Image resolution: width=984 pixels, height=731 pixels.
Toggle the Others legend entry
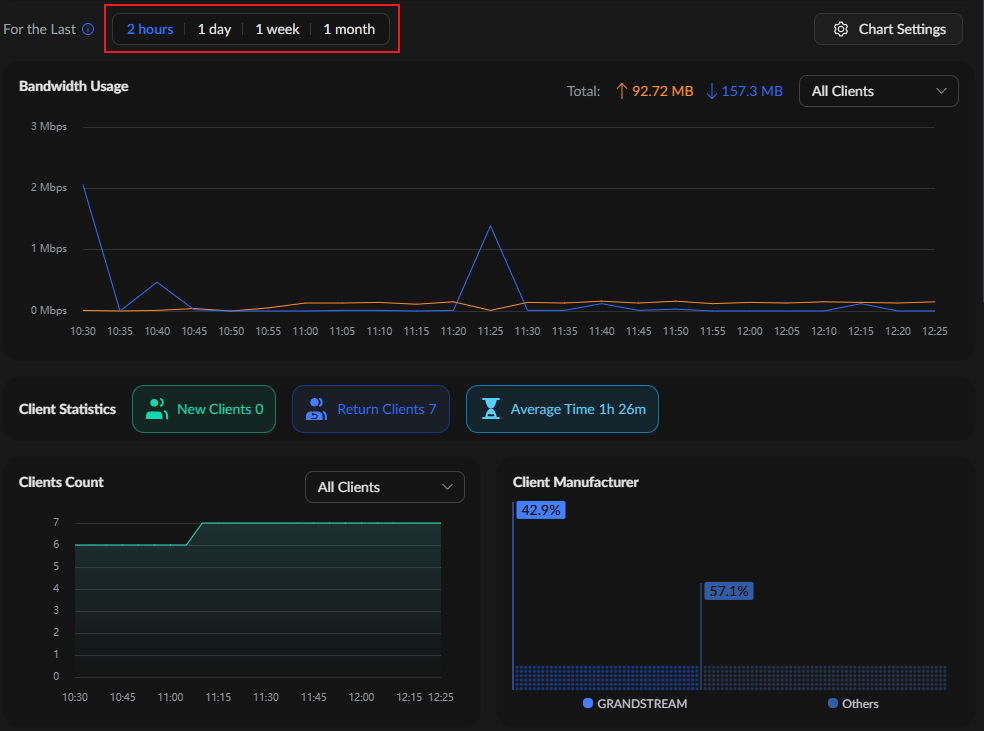[x=853, y=703]
